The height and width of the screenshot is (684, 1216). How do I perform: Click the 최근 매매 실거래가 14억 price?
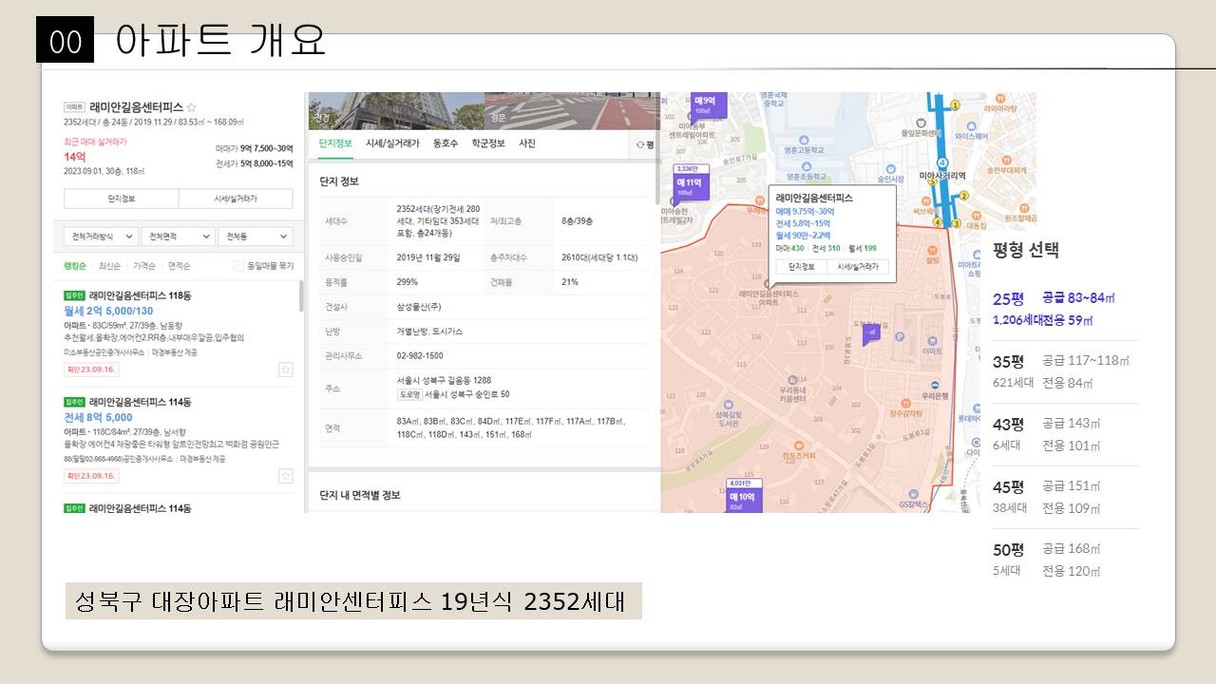(x=75, y=157)
